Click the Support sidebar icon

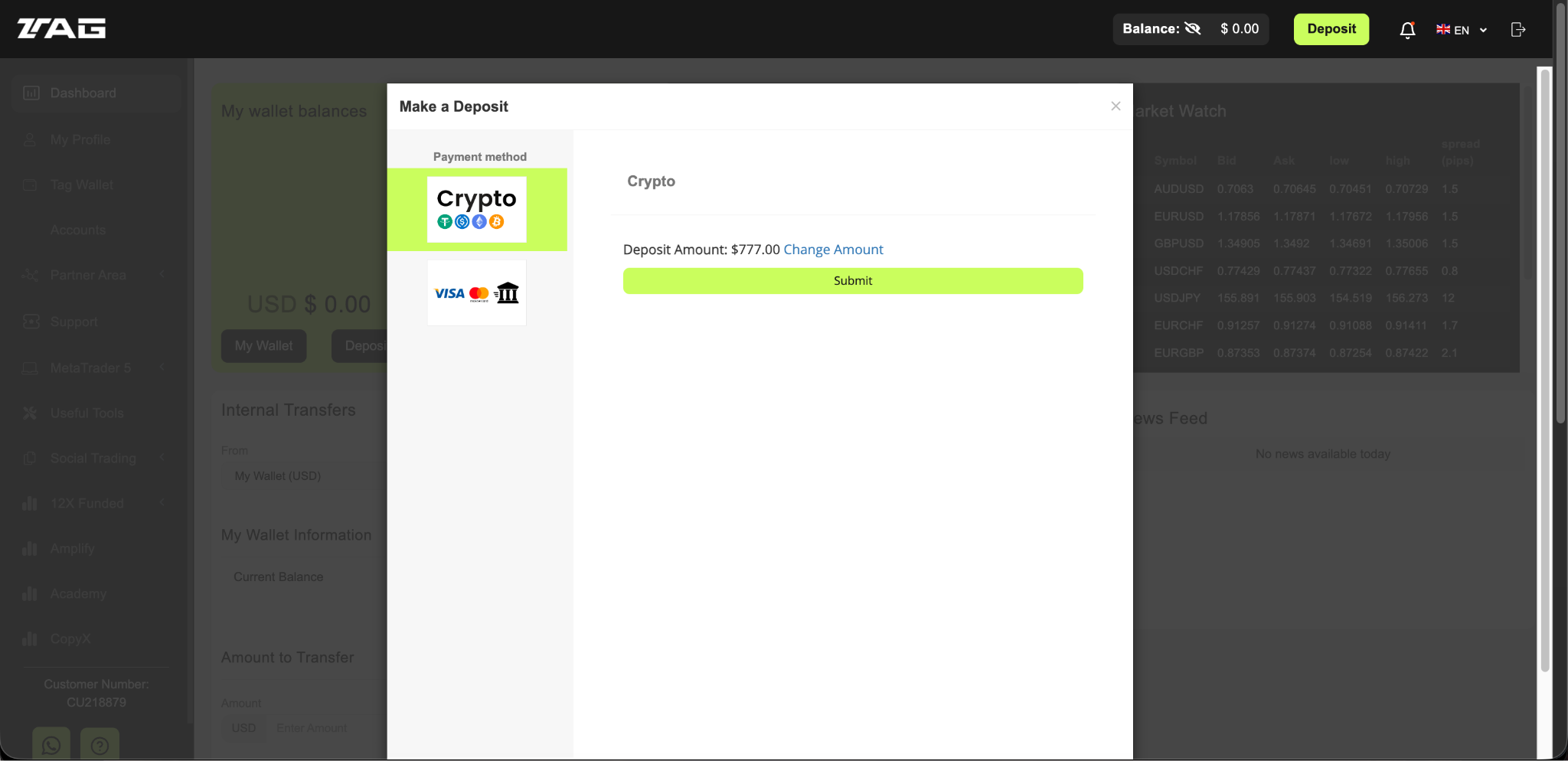31,322
